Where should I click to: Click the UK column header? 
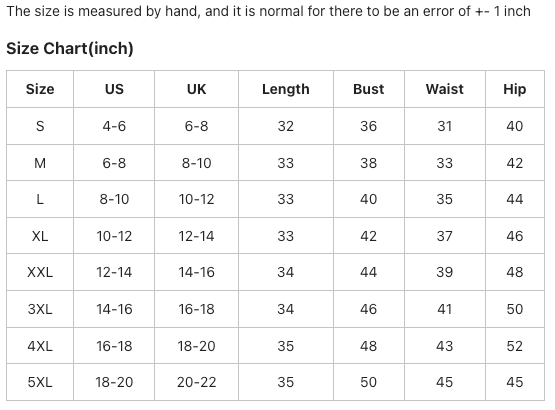[196, 89]
